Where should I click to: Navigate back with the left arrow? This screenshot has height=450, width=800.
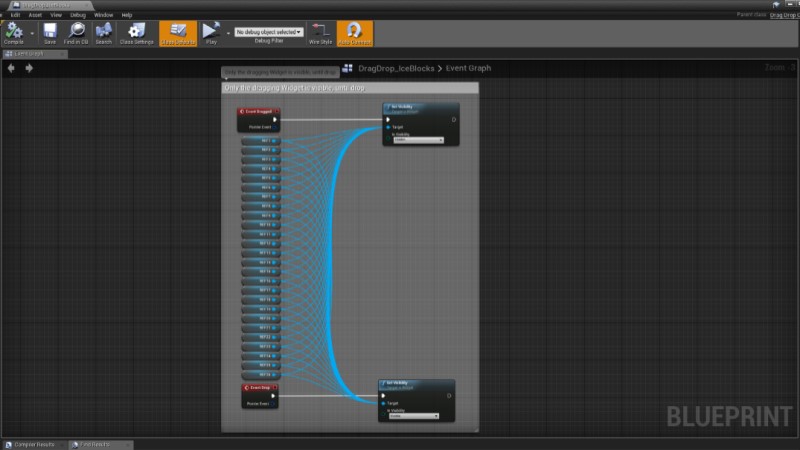click(x=11, y=68)
